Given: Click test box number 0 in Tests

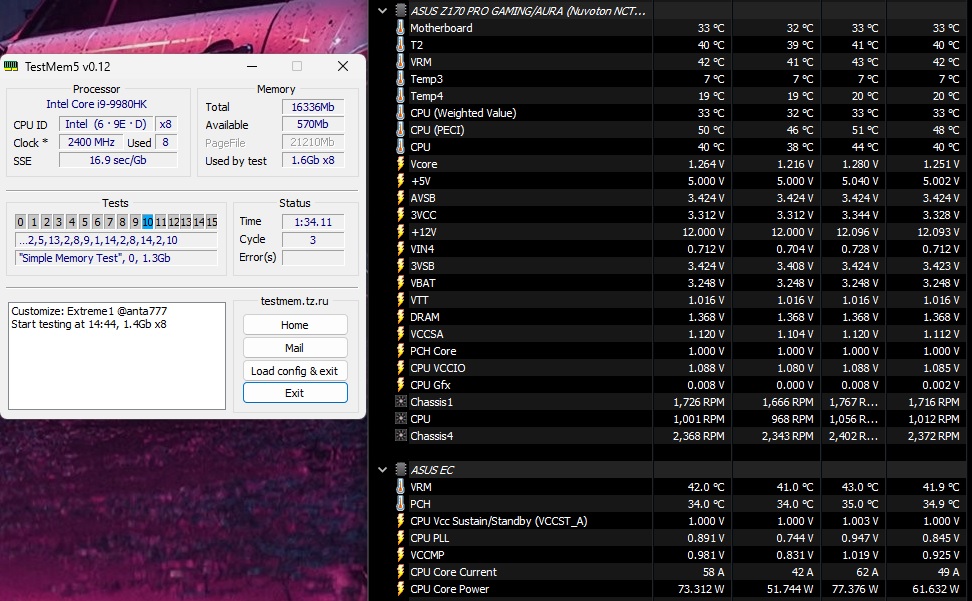Looking at the screenshot, I should pyautogui.click(x=20, y=222).
